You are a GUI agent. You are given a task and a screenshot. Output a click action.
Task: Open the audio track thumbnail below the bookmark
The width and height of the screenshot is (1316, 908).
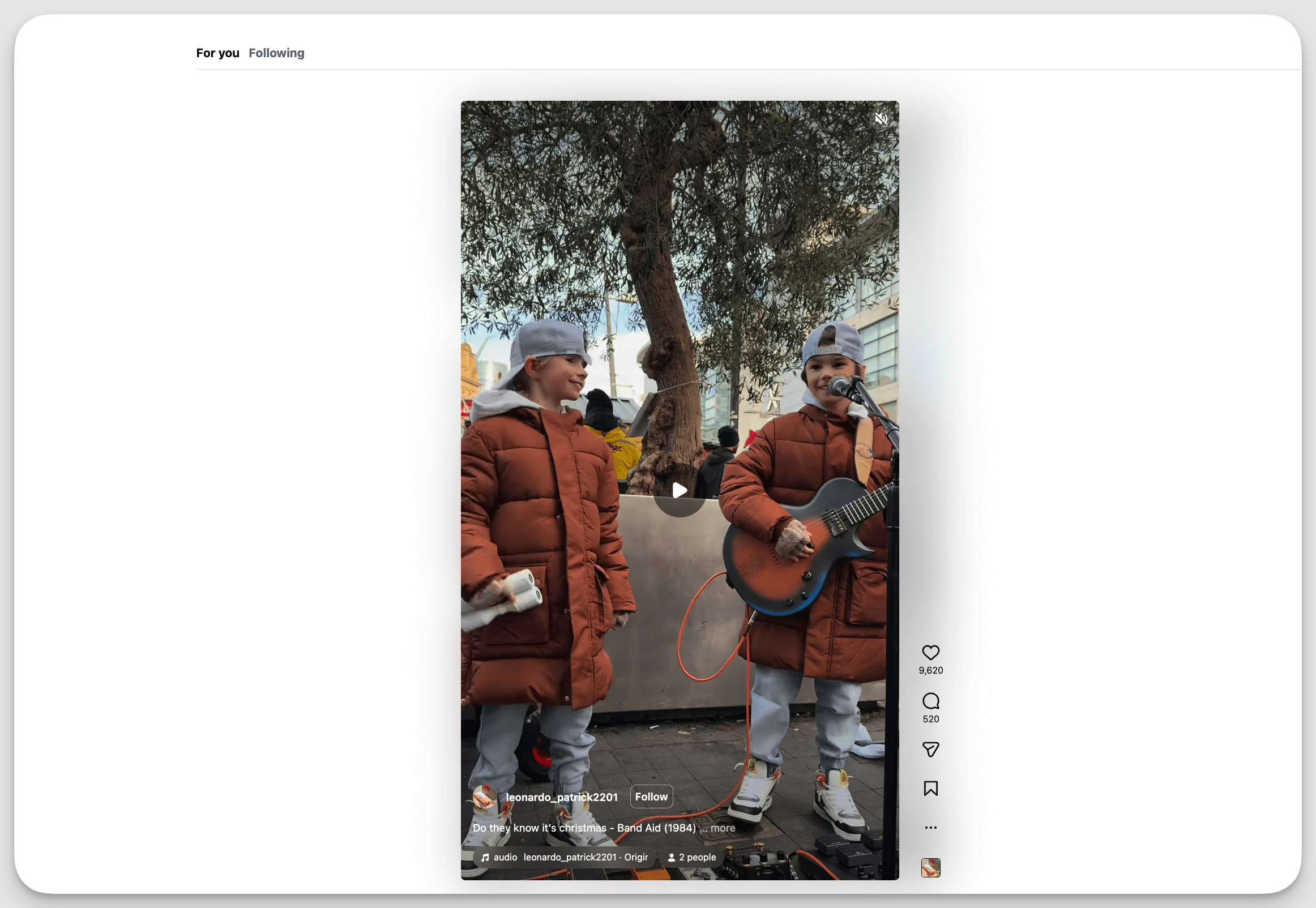pos(932,868)
